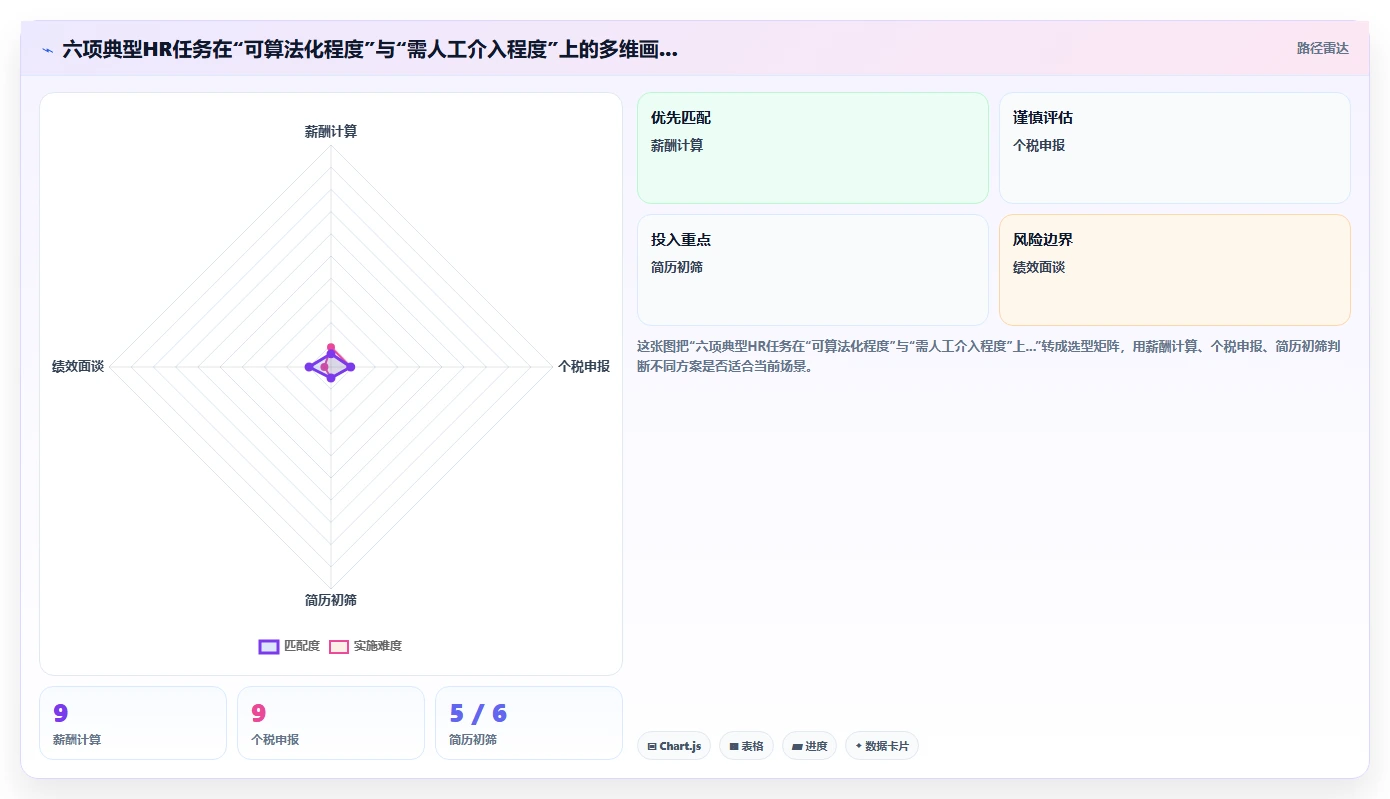Toggle the 匹配度 legend swatch

[269, 646]
